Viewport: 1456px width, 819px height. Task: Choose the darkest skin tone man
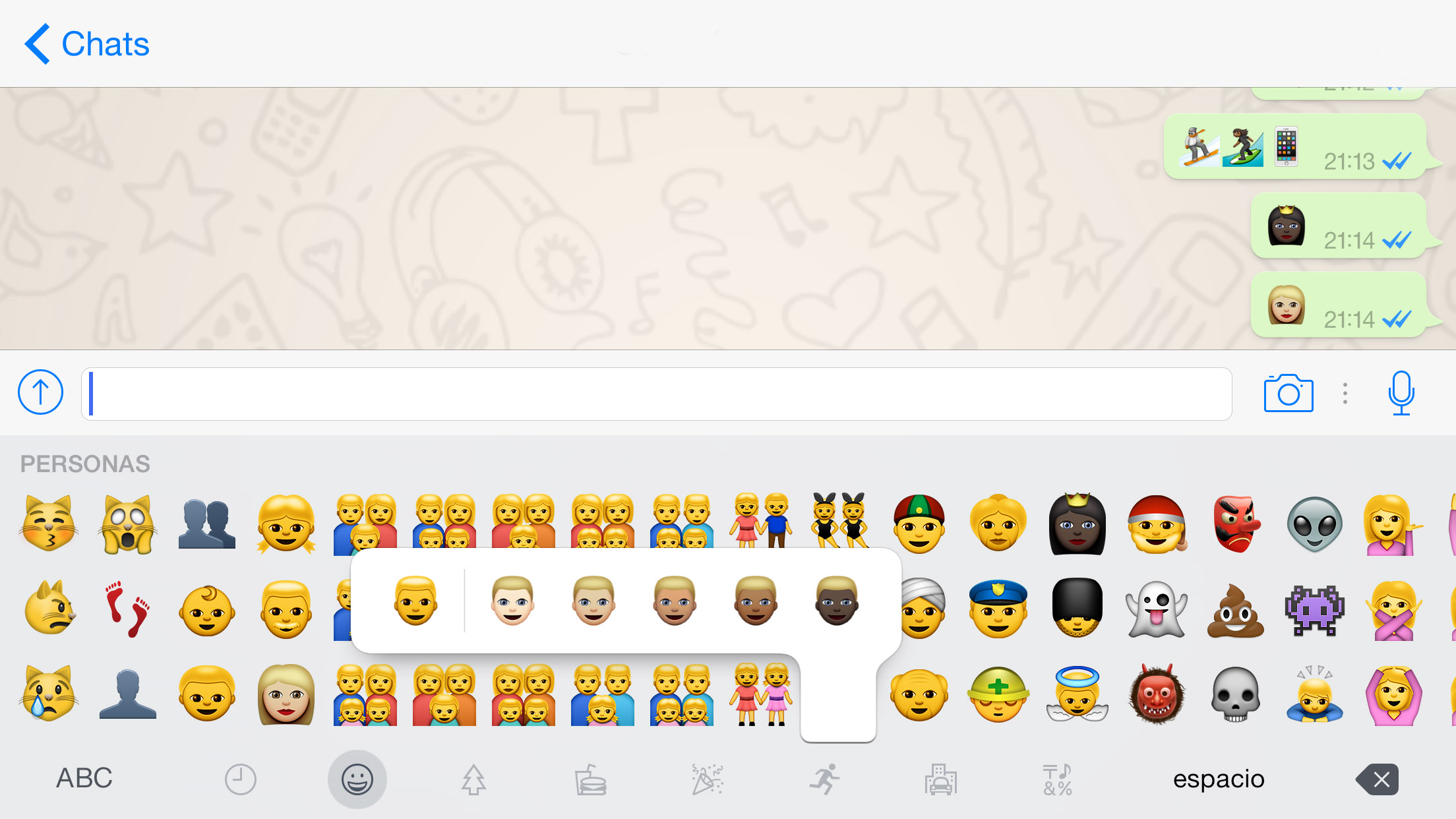pyautogui.click(x=837, y=601)
